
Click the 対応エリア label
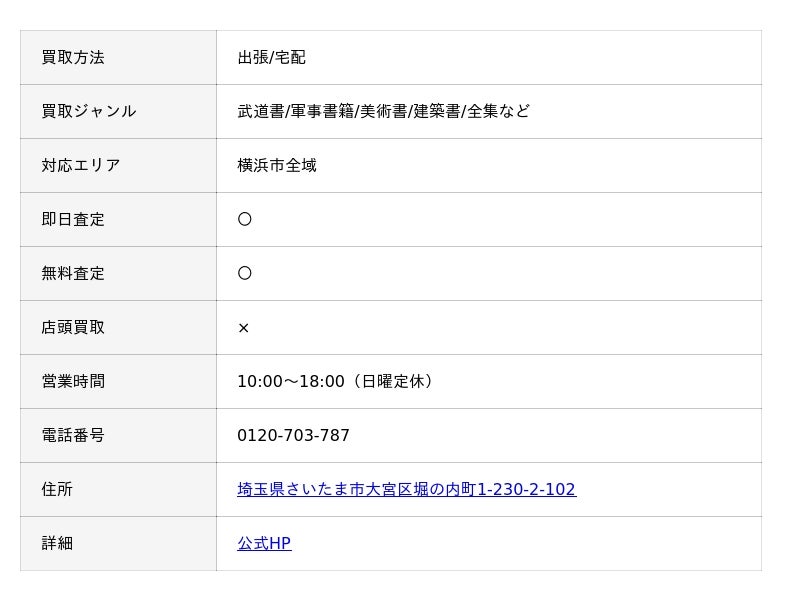coord(81,165)
